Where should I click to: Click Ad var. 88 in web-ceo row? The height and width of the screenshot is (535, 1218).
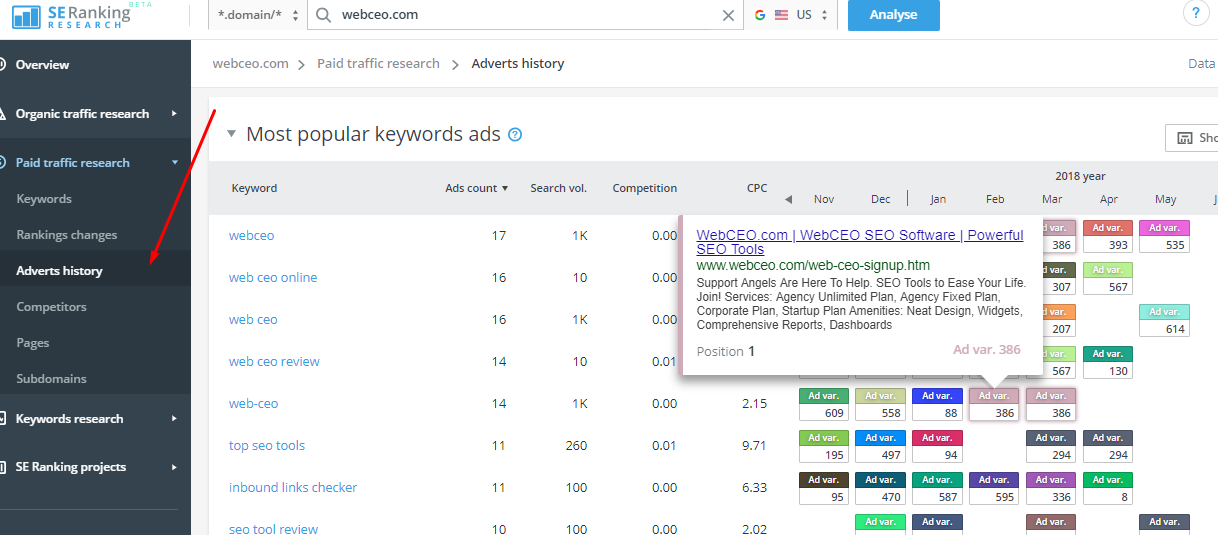coord(938,404)
